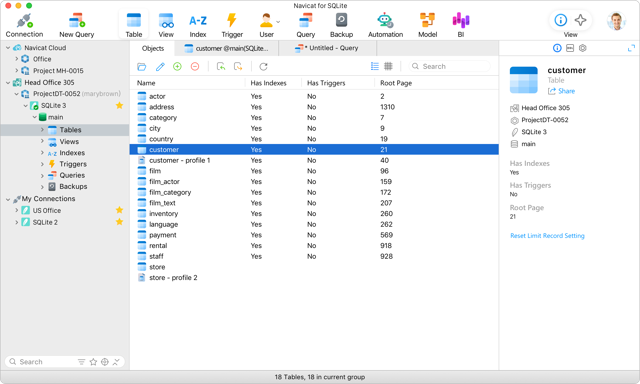Switch to Untitled - Query tab
The width and height of the screenshot is (640, 384).
[x=328, y=48]
